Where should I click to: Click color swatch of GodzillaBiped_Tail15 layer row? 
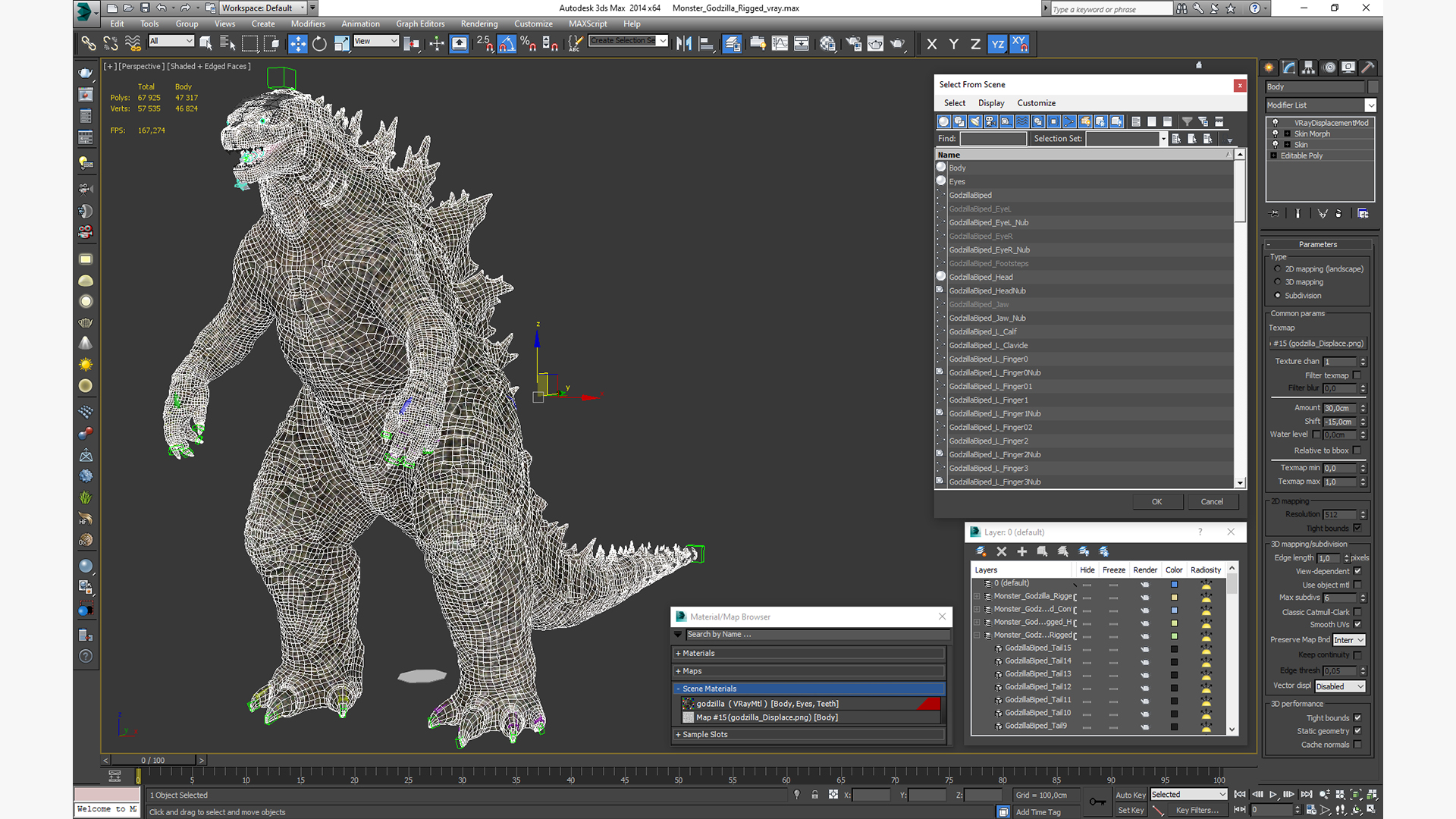[x=1174, y=648]
